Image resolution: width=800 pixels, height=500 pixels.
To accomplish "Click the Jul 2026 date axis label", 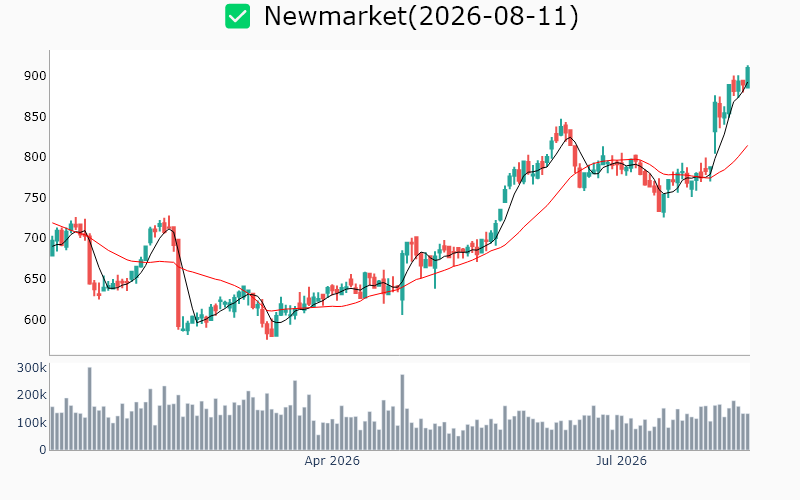I will (x=621, y=461).
